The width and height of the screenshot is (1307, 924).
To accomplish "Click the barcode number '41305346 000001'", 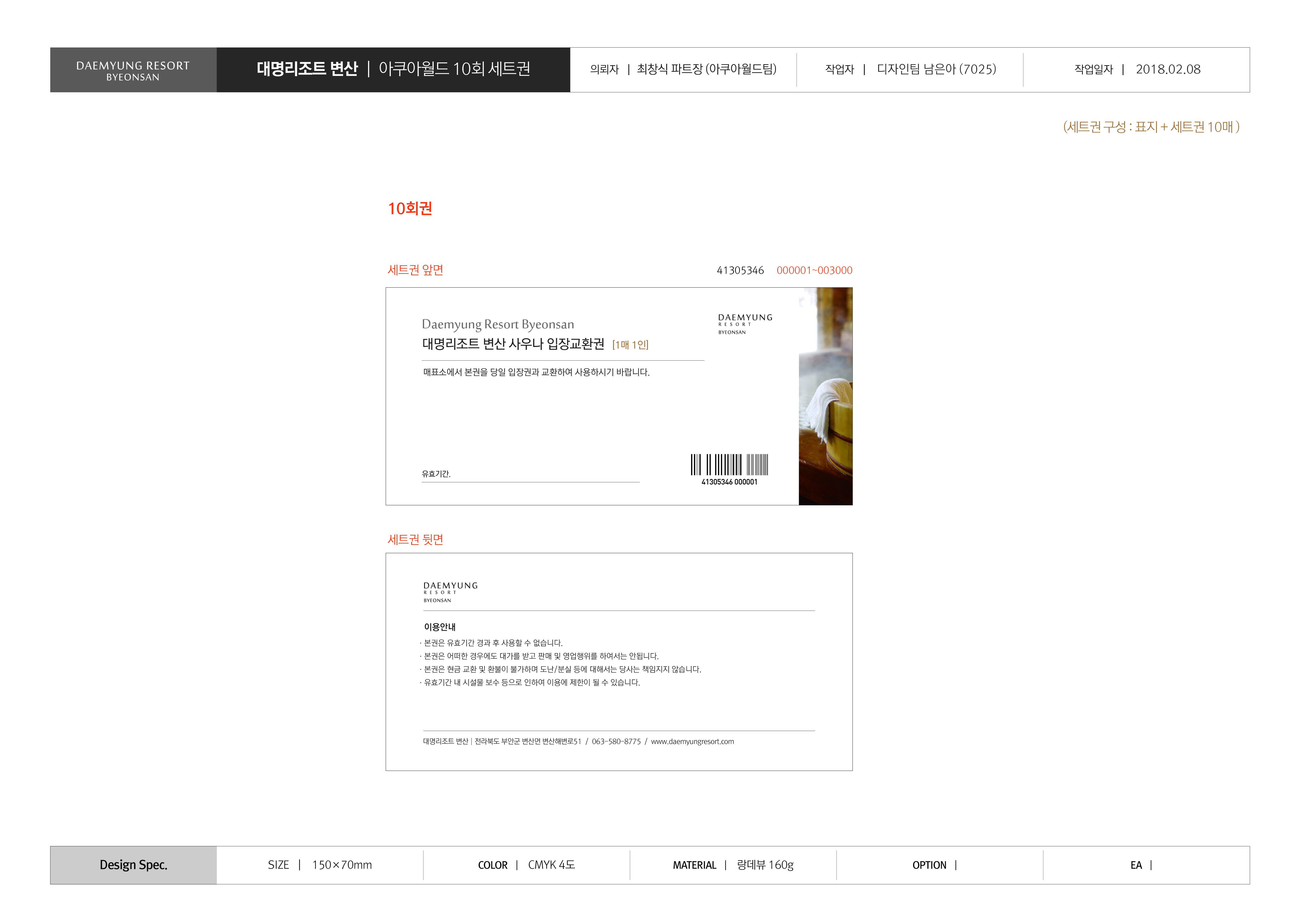I will (x=729, y=482).
